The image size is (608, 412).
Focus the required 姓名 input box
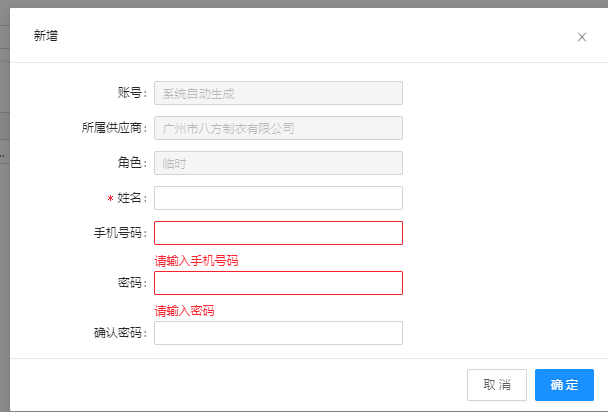(278, 198)
